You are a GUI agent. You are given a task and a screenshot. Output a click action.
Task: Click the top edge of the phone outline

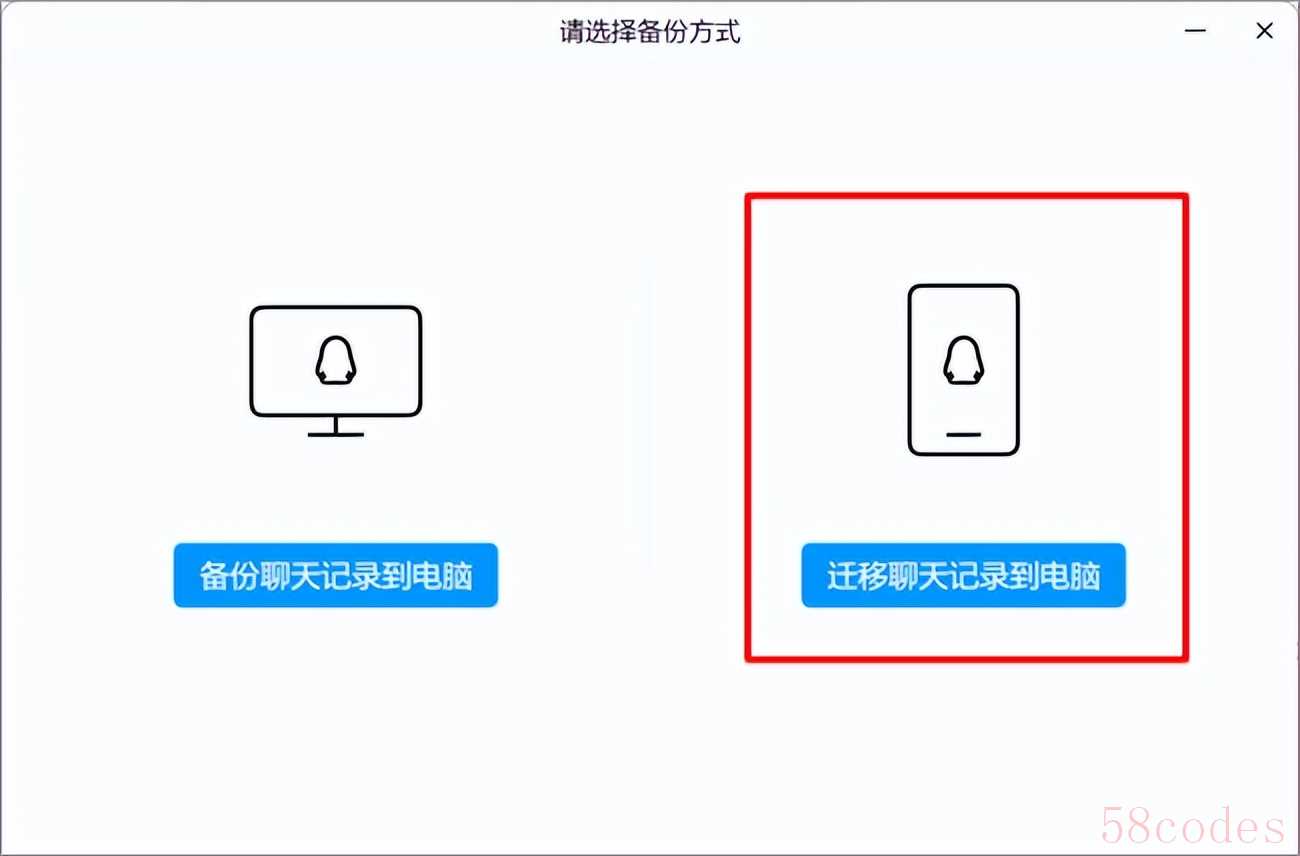963,287
